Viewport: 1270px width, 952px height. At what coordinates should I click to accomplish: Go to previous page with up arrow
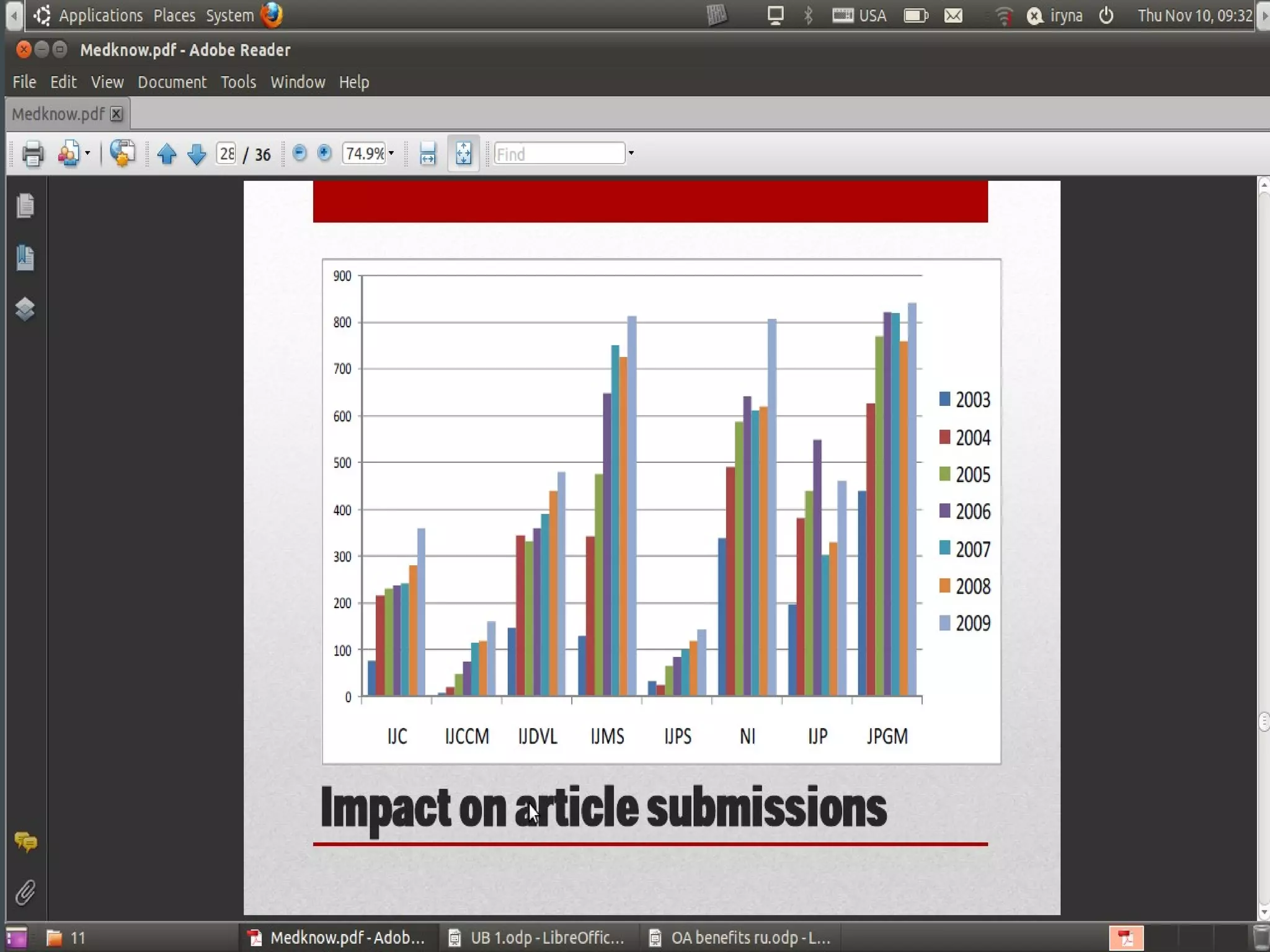coord(167,154)
